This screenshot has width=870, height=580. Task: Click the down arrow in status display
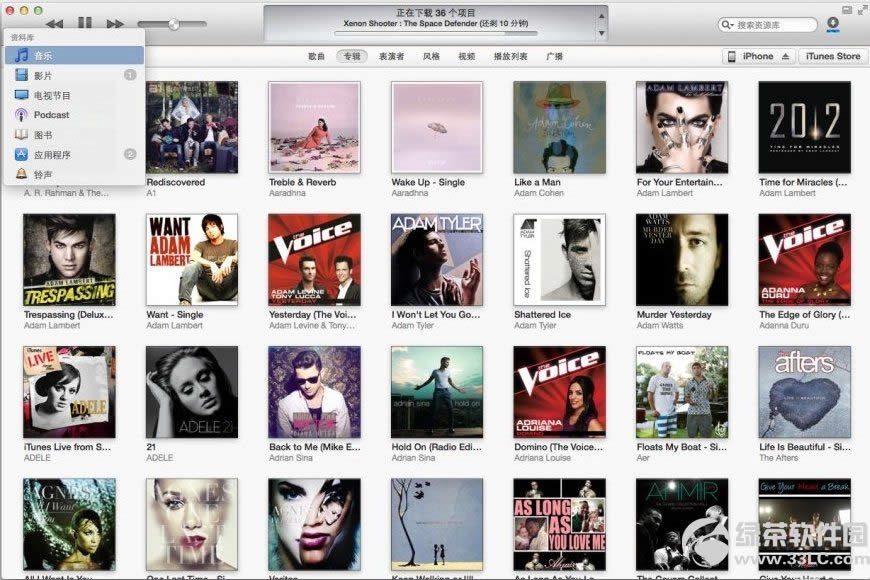pyautogui.click(x=601, y=34)
